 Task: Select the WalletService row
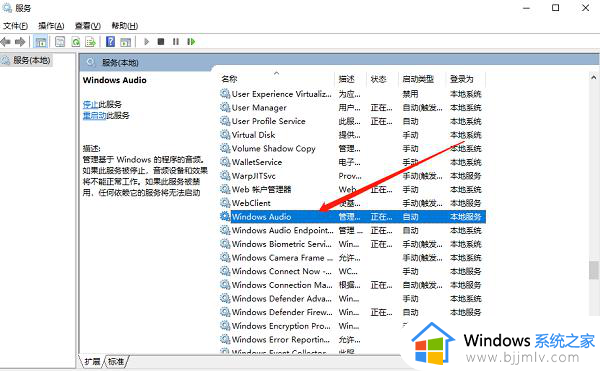click(352, 162)
